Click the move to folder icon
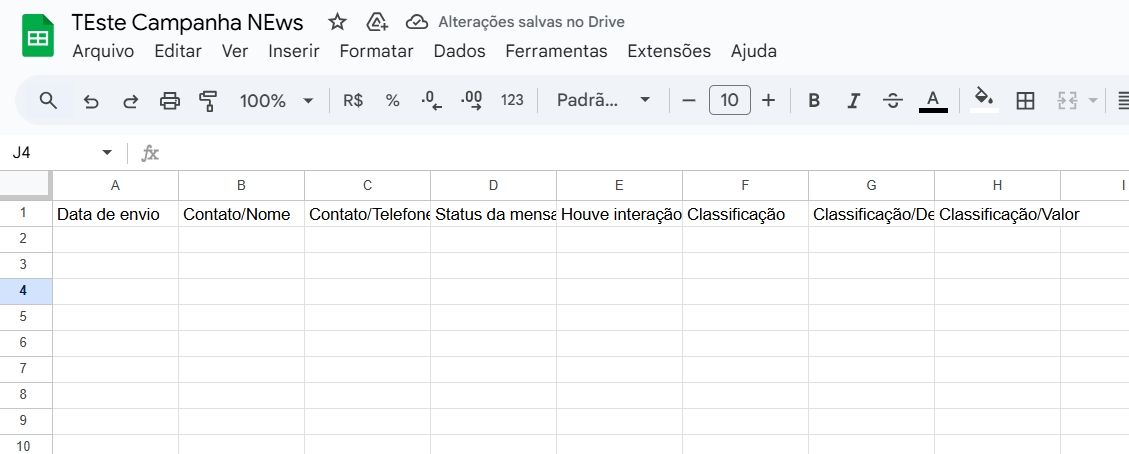Image resolution: width=1129 pixels, height=454 pixels. coord(377,22)
